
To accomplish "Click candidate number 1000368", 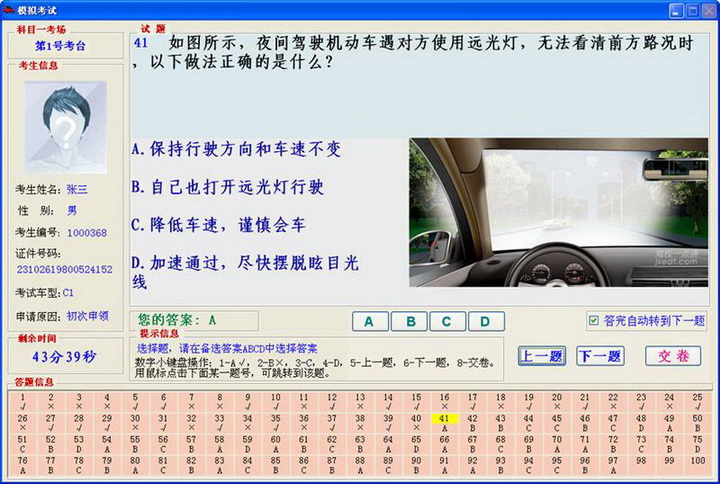I will click(x=87, y=233).
